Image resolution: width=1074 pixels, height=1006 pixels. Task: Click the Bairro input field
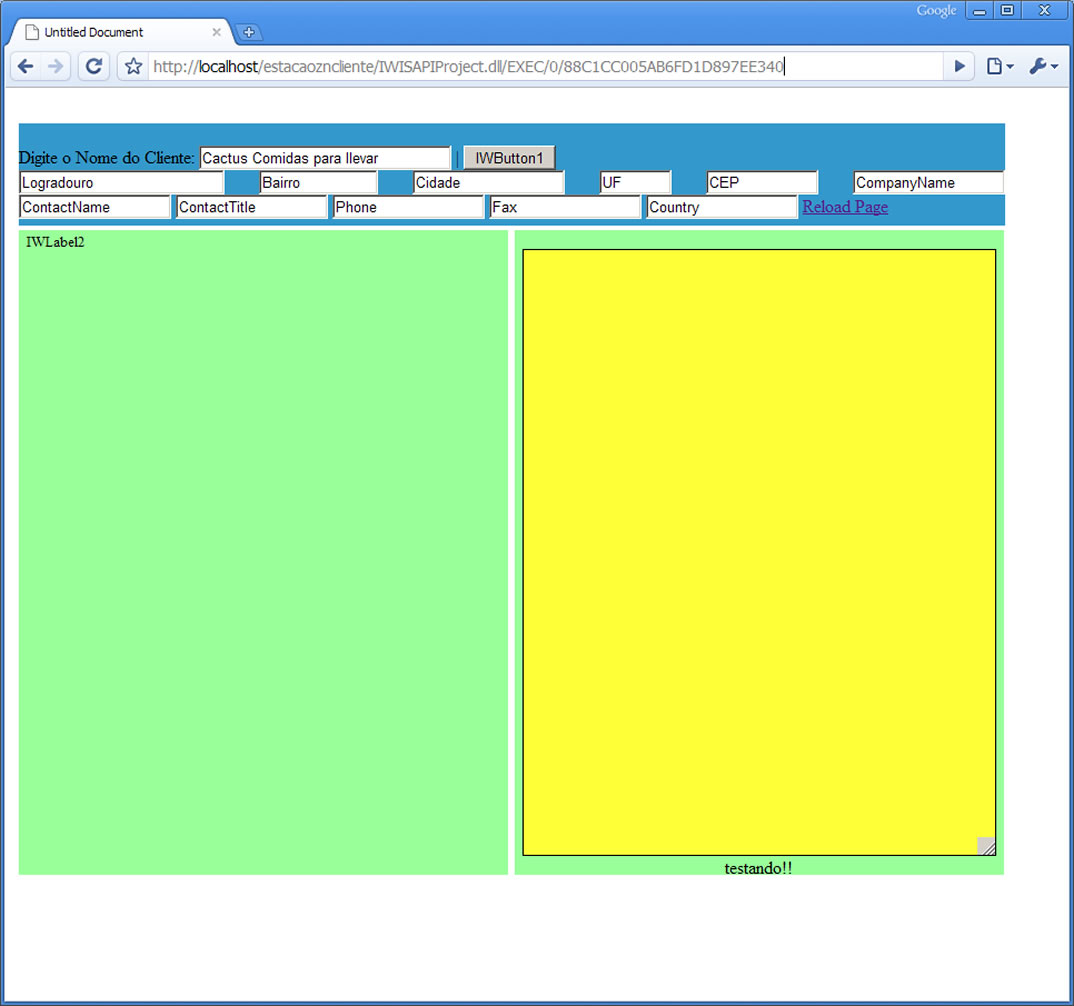(x=319, y=183)
